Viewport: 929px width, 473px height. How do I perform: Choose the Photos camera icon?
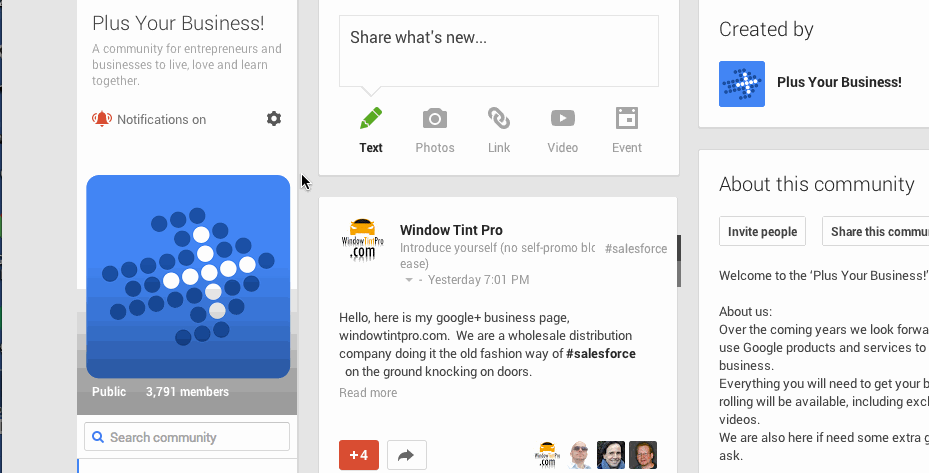point(435,119)
